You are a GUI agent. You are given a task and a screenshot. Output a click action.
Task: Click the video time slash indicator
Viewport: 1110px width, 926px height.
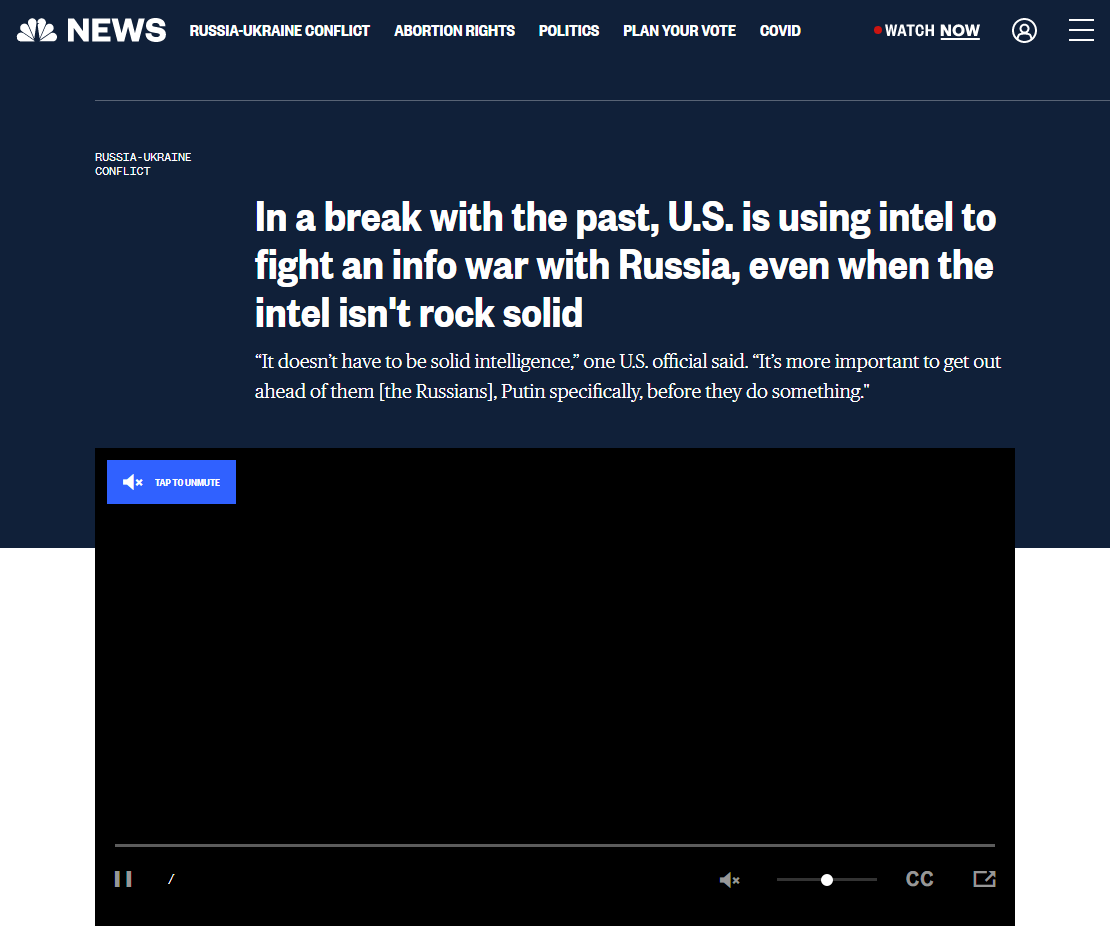(171, 879)
